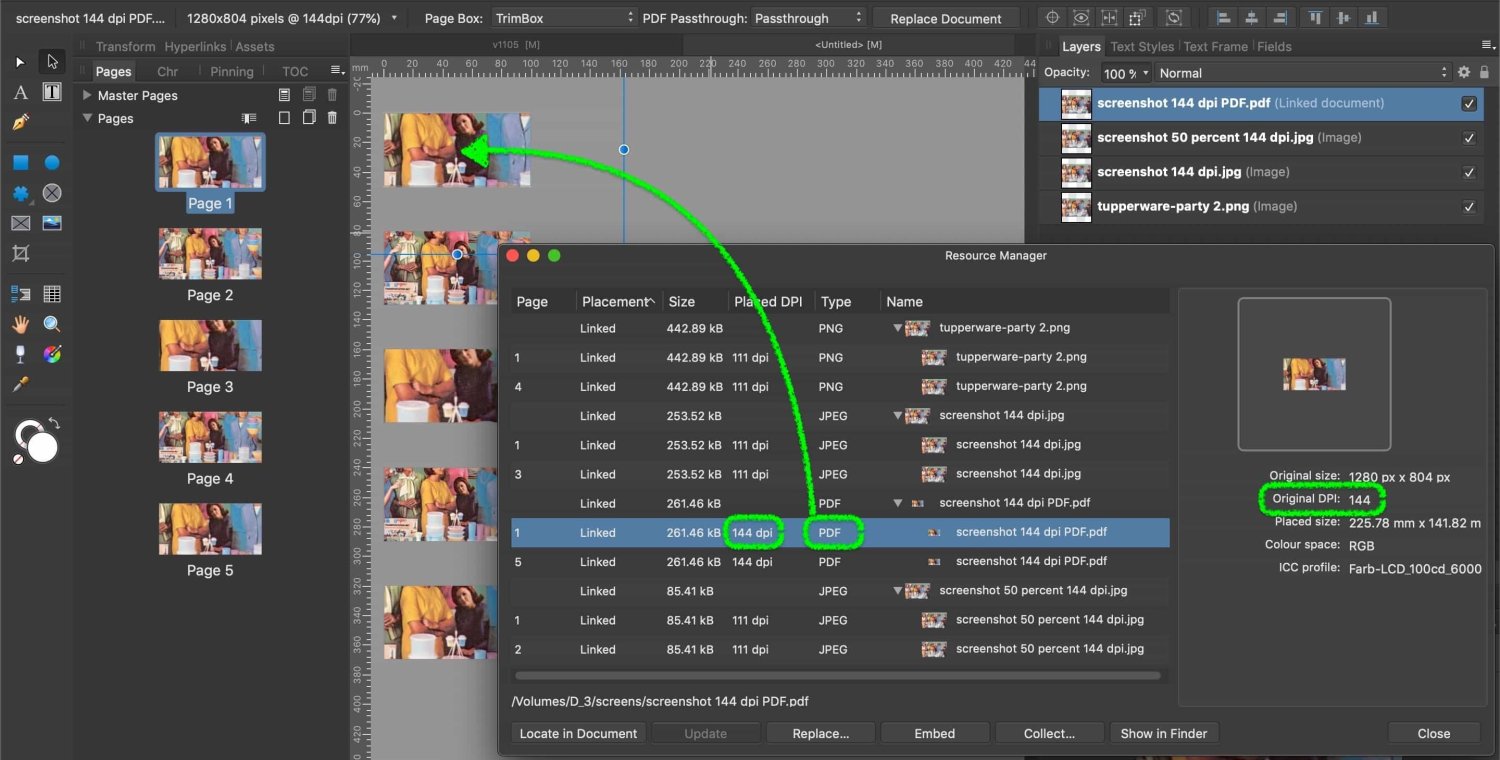Open the Page Box TrimBox dropdown
The width and height of the screenshot is (1500, 760).
pyautogui.click(x=563, y=18)
